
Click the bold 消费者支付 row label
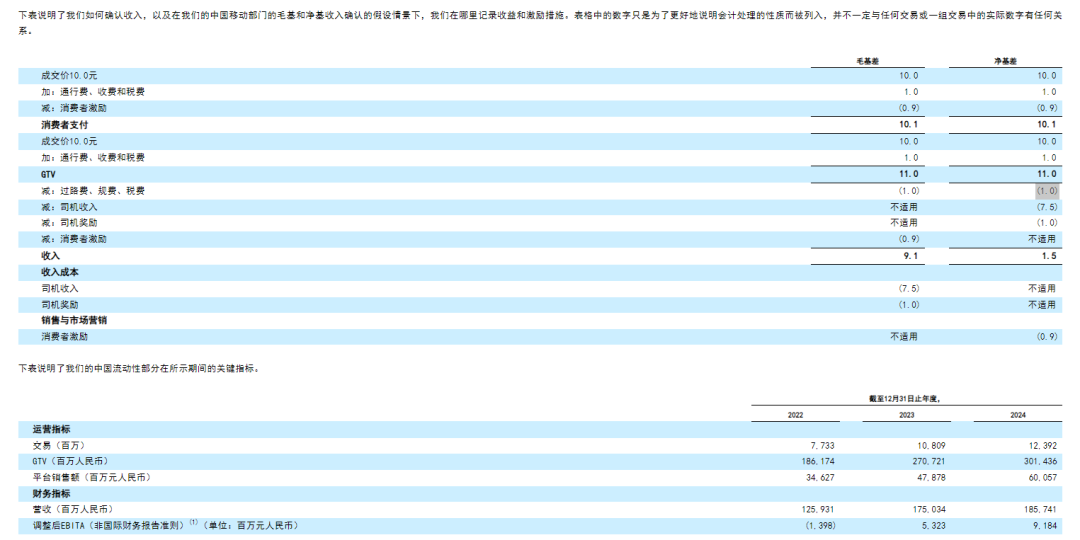65,125
